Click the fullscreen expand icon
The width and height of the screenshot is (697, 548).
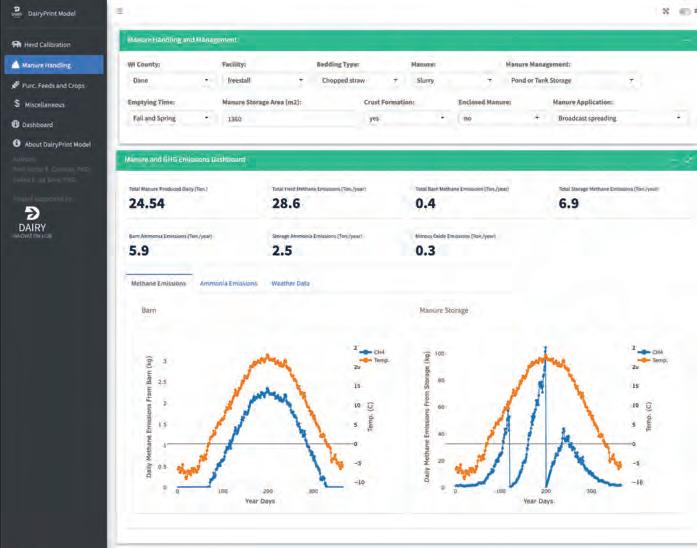coord(665,11)
